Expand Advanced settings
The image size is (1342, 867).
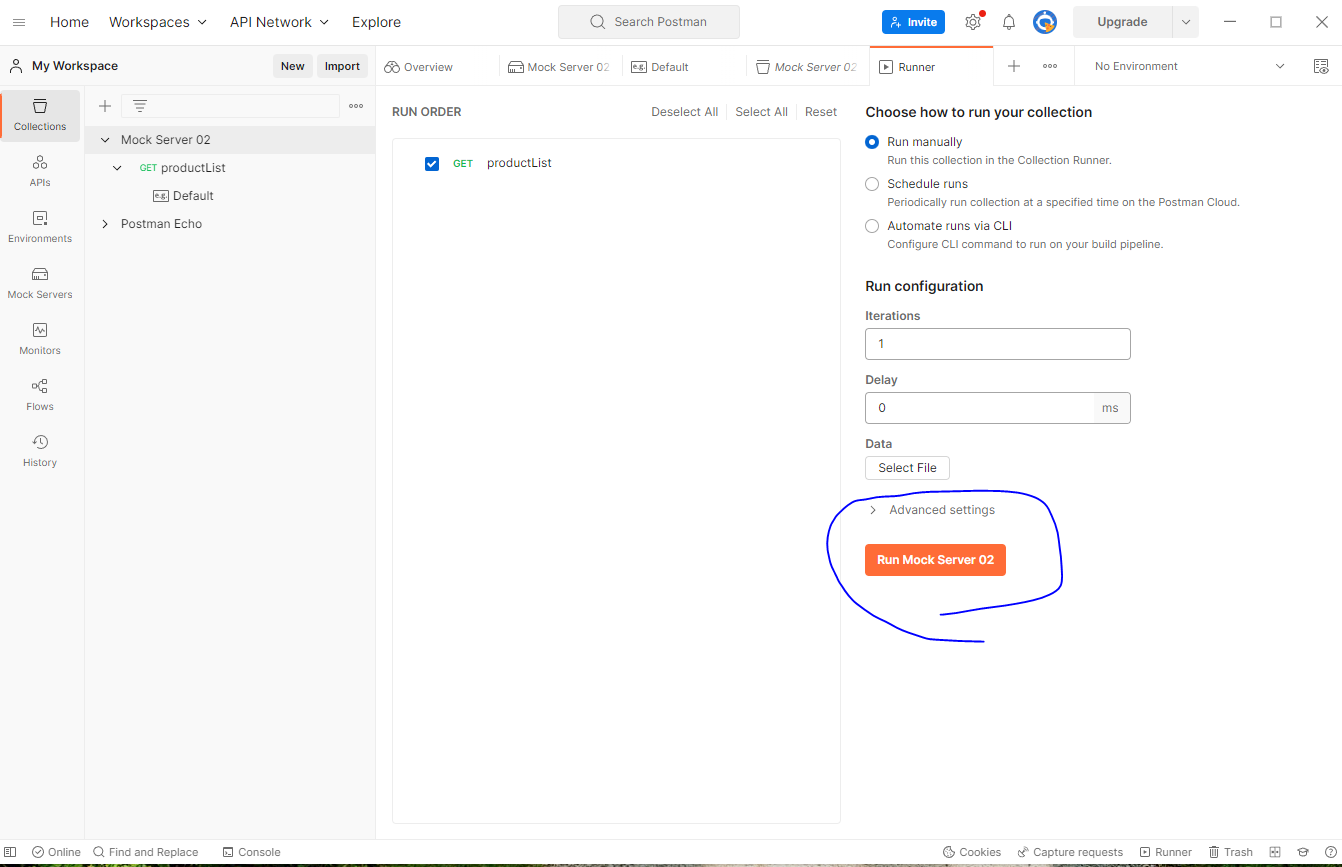click(932, 510)
